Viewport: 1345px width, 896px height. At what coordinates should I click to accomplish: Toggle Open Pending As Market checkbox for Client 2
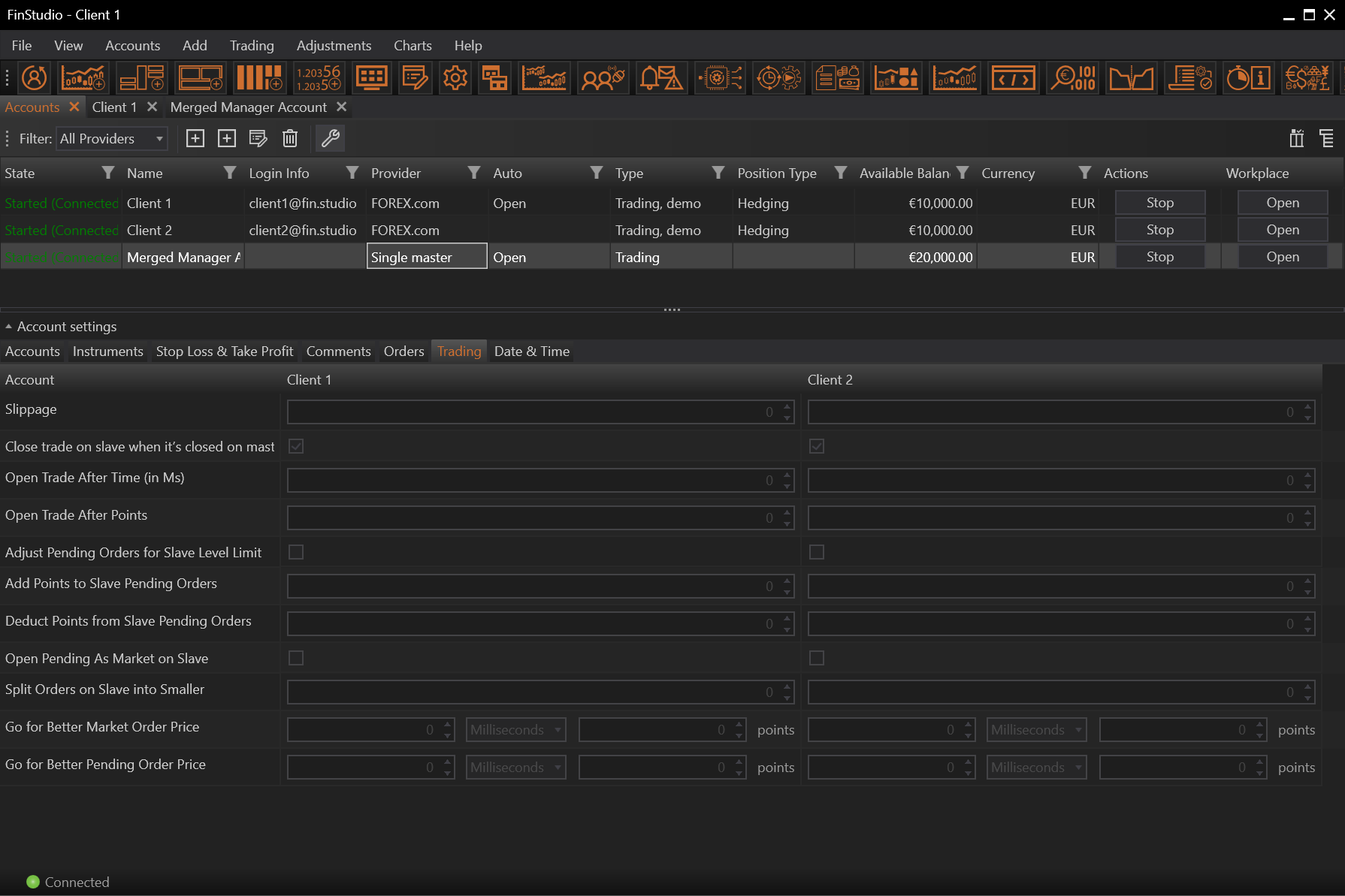coord(817,658)
